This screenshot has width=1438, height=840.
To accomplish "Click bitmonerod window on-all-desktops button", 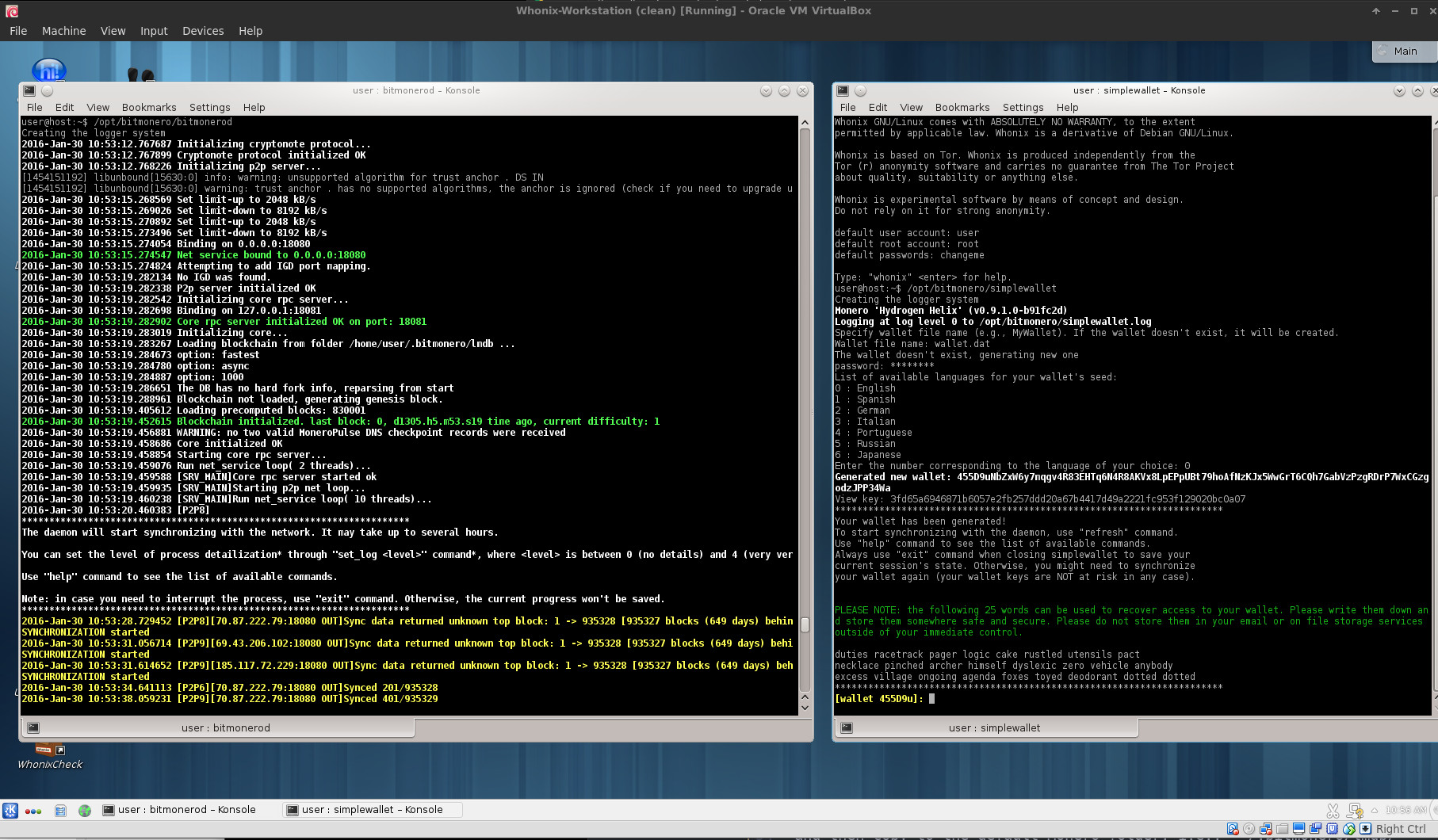I will pos(48,91).
